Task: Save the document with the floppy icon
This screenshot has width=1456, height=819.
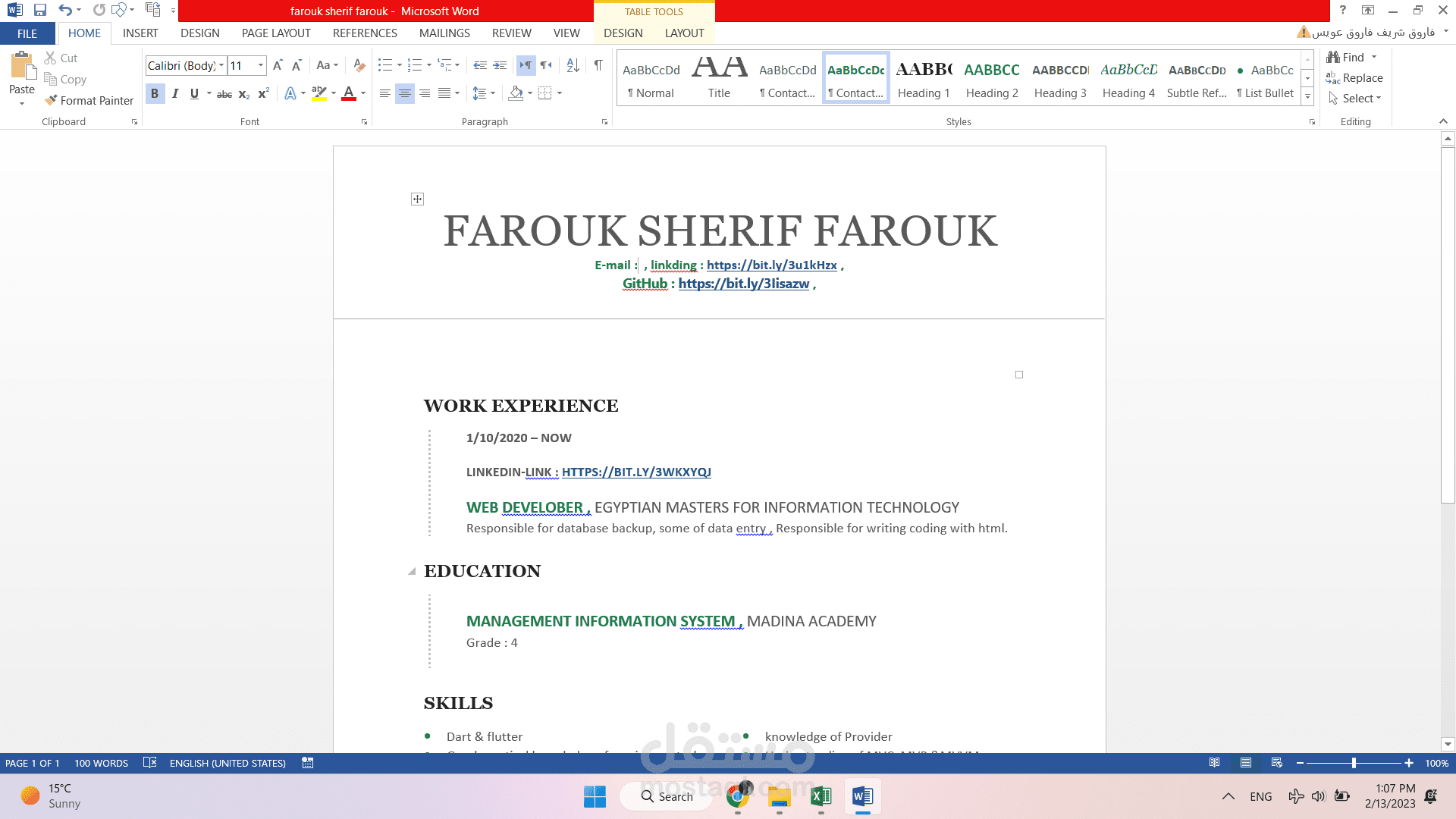Action: pos(40,10)
